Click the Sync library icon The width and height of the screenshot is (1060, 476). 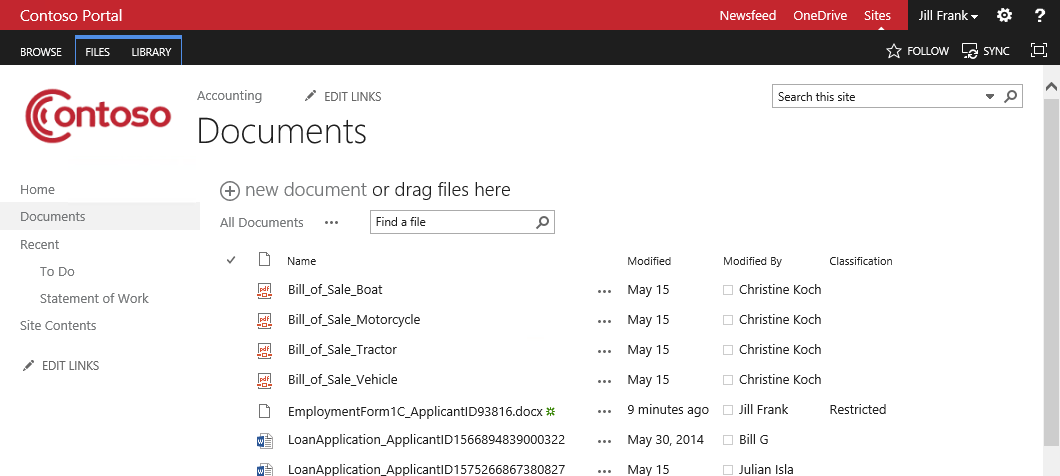(970, 51)
